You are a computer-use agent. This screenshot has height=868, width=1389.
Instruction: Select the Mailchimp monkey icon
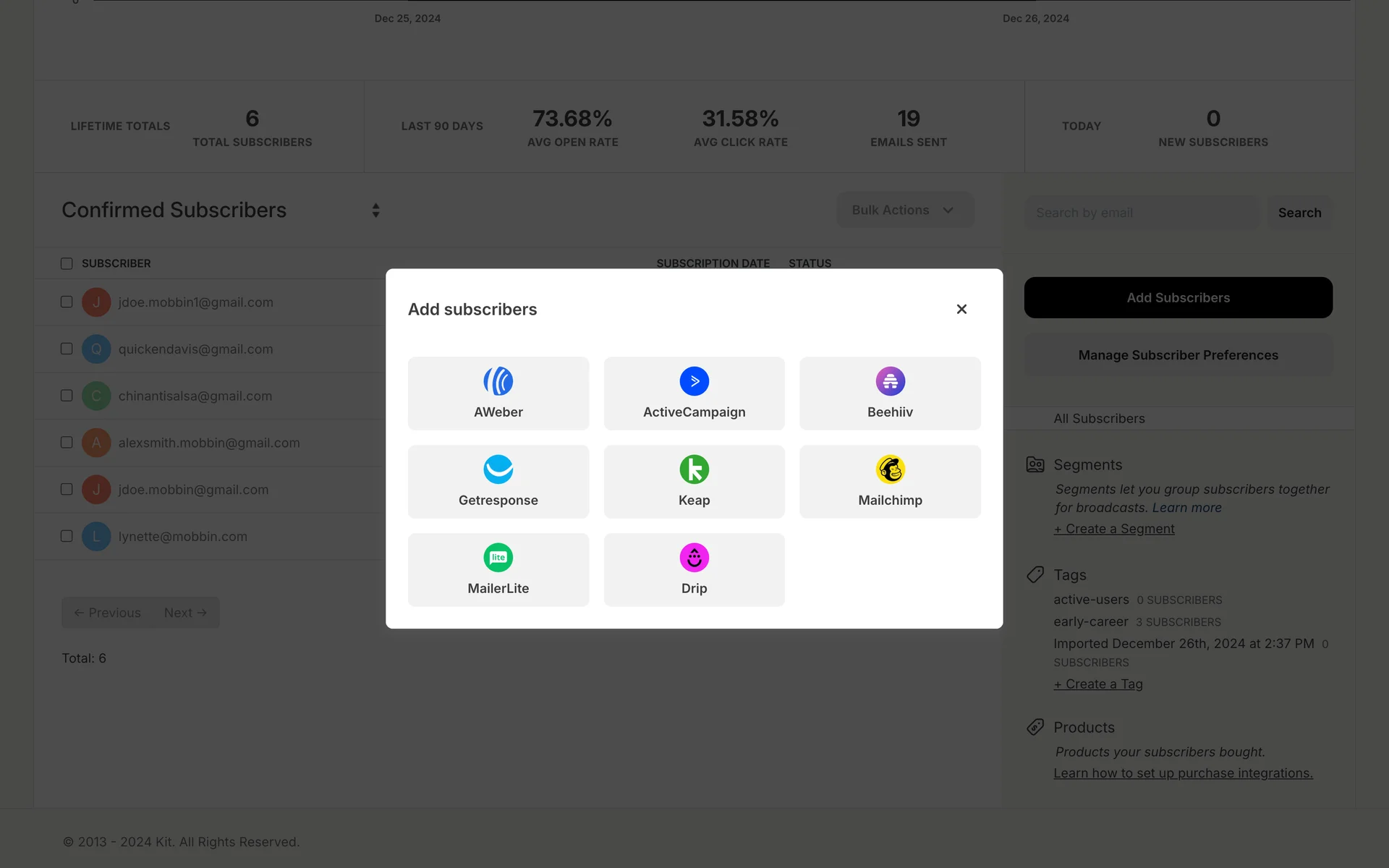[890, 469]
